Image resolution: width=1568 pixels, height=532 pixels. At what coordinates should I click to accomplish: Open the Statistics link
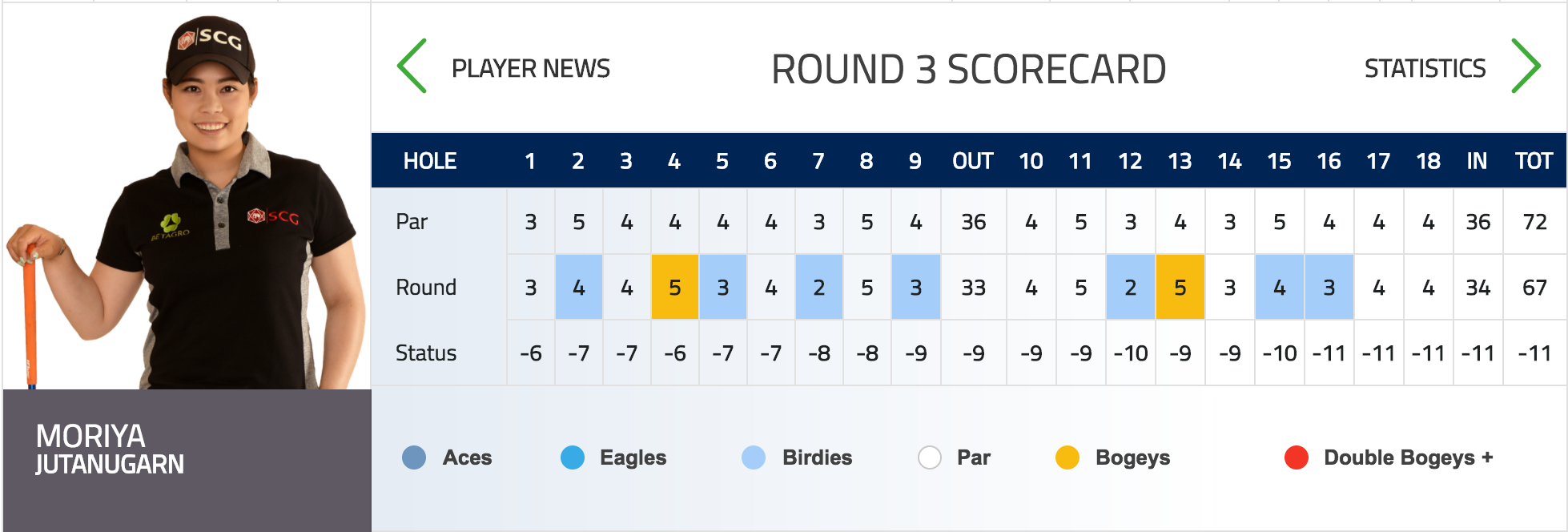pyautogui.click(x=1425, y=69)
